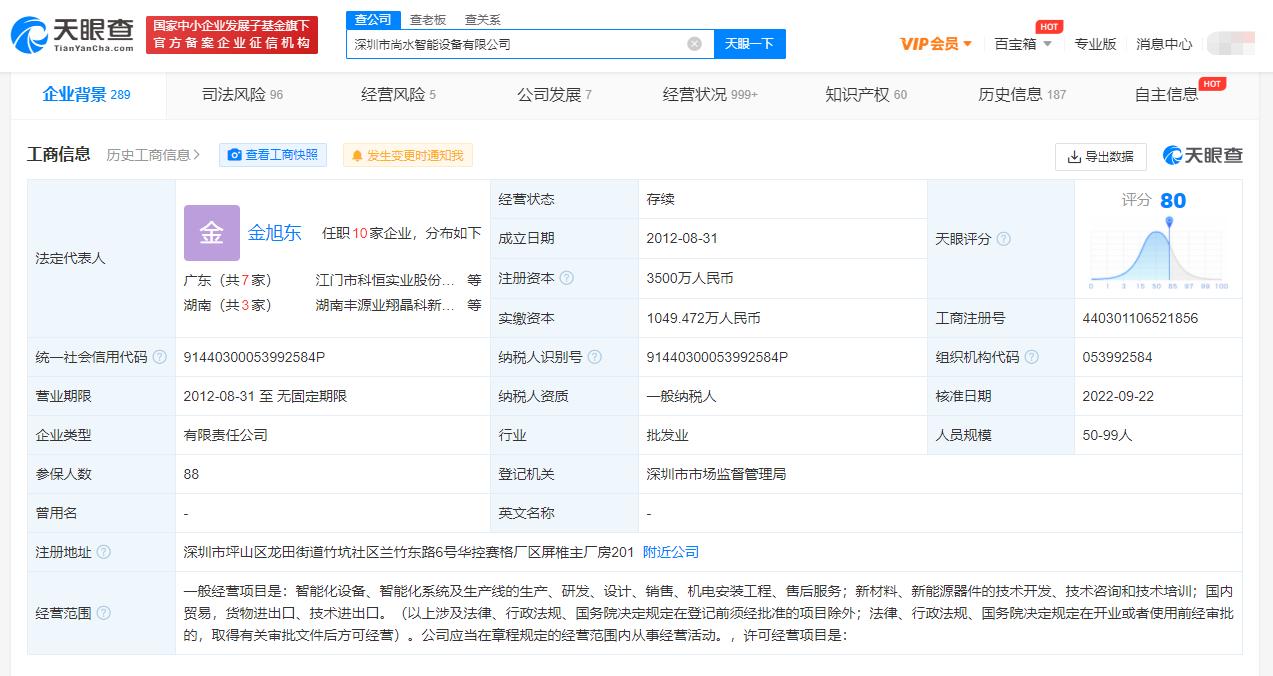
Task: Select the 参保人数 value 88
Action: point(192,474)
